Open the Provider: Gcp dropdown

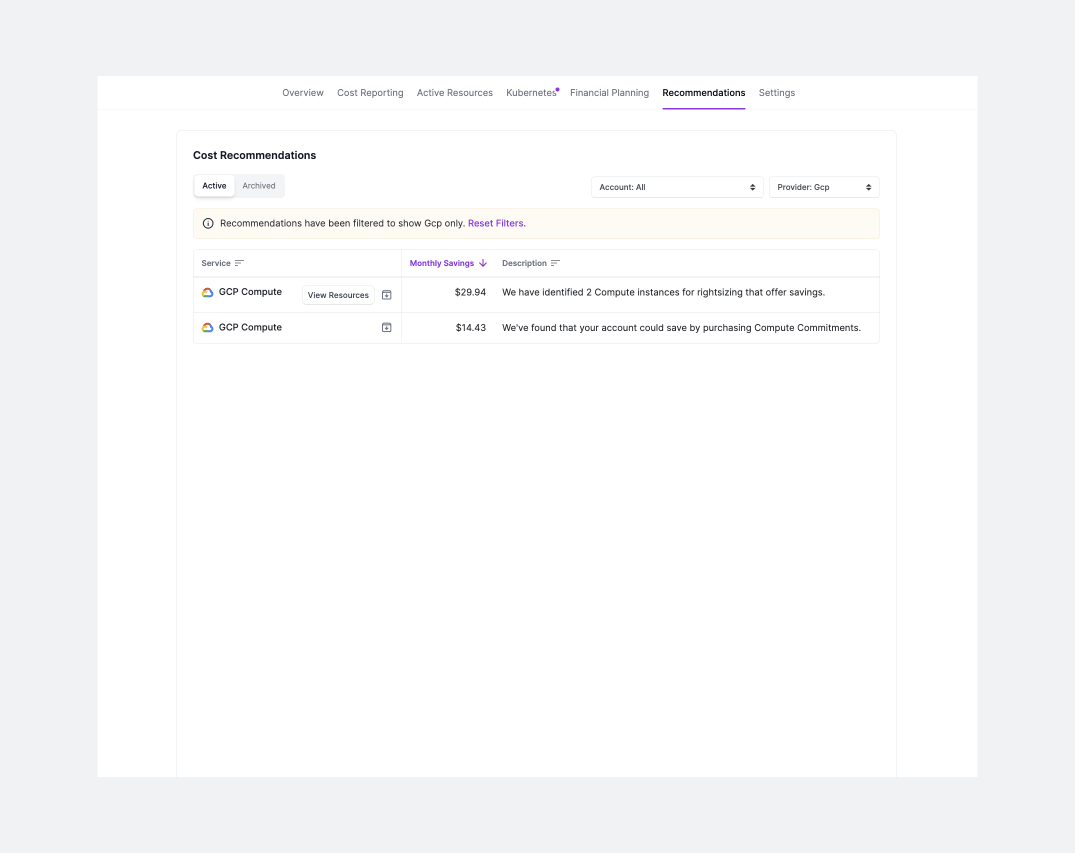tap(823, 187)
